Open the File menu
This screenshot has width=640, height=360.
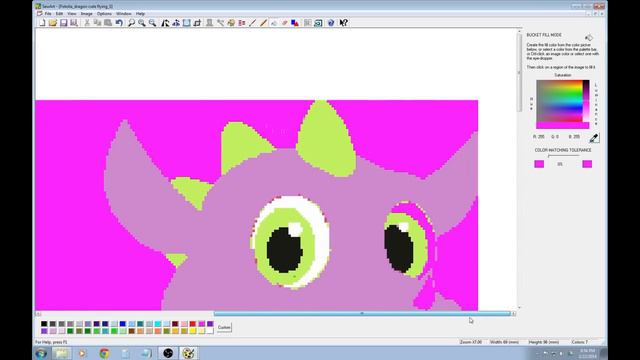click(x=48, y=13)
